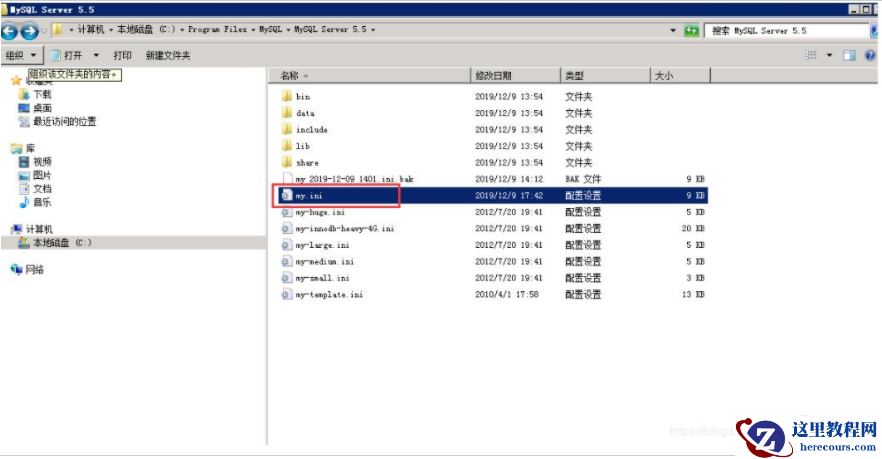
Task: Select the include folder icon
Action: pos(286,129)
